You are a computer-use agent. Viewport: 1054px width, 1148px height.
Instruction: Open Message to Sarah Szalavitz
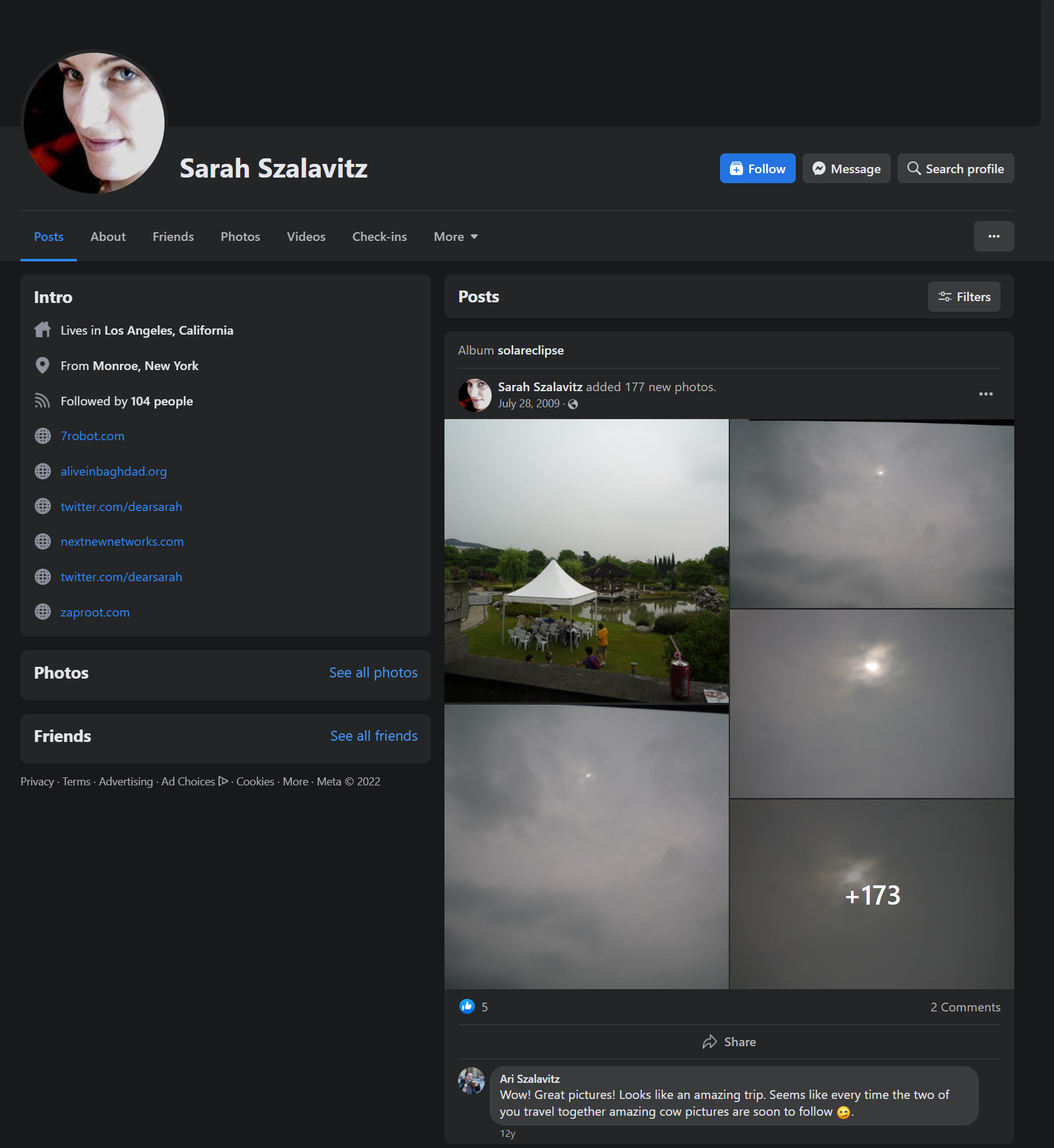[846, 168]
